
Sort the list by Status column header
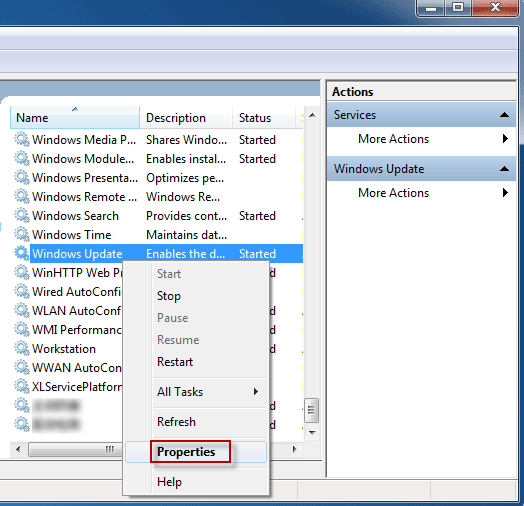(264, 118)
